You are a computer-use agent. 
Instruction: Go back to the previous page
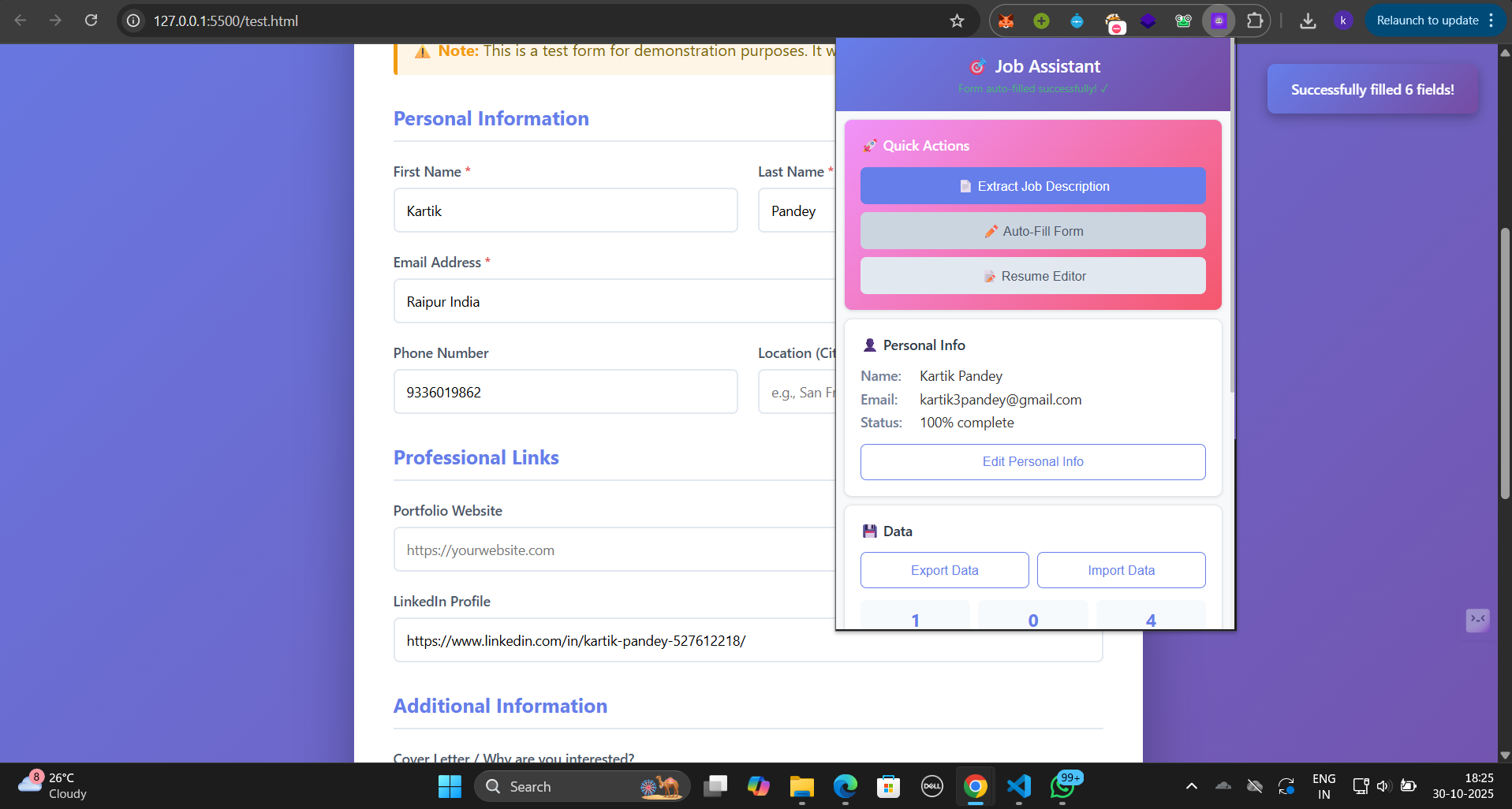tap(21, 21)
